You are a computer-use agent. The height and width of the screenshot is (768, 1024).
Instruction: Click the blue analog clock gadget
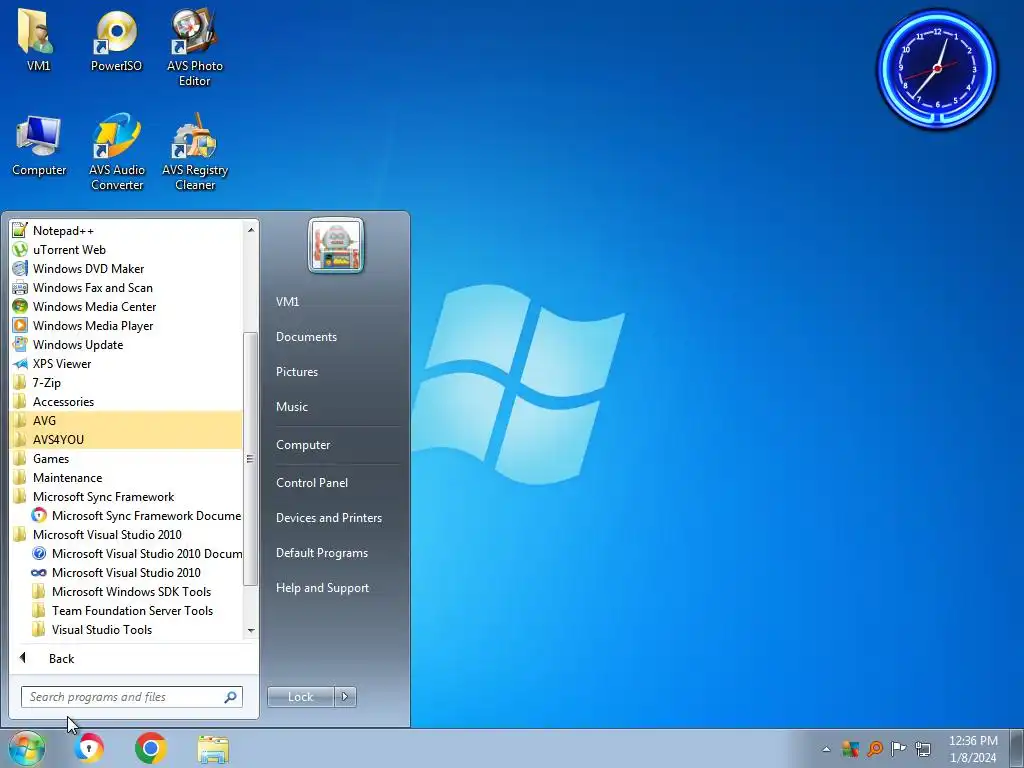pos(938,68)
